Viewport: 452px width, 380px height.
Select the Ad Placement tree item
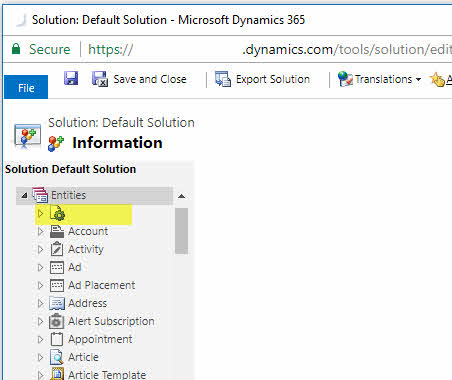point(102,285)
